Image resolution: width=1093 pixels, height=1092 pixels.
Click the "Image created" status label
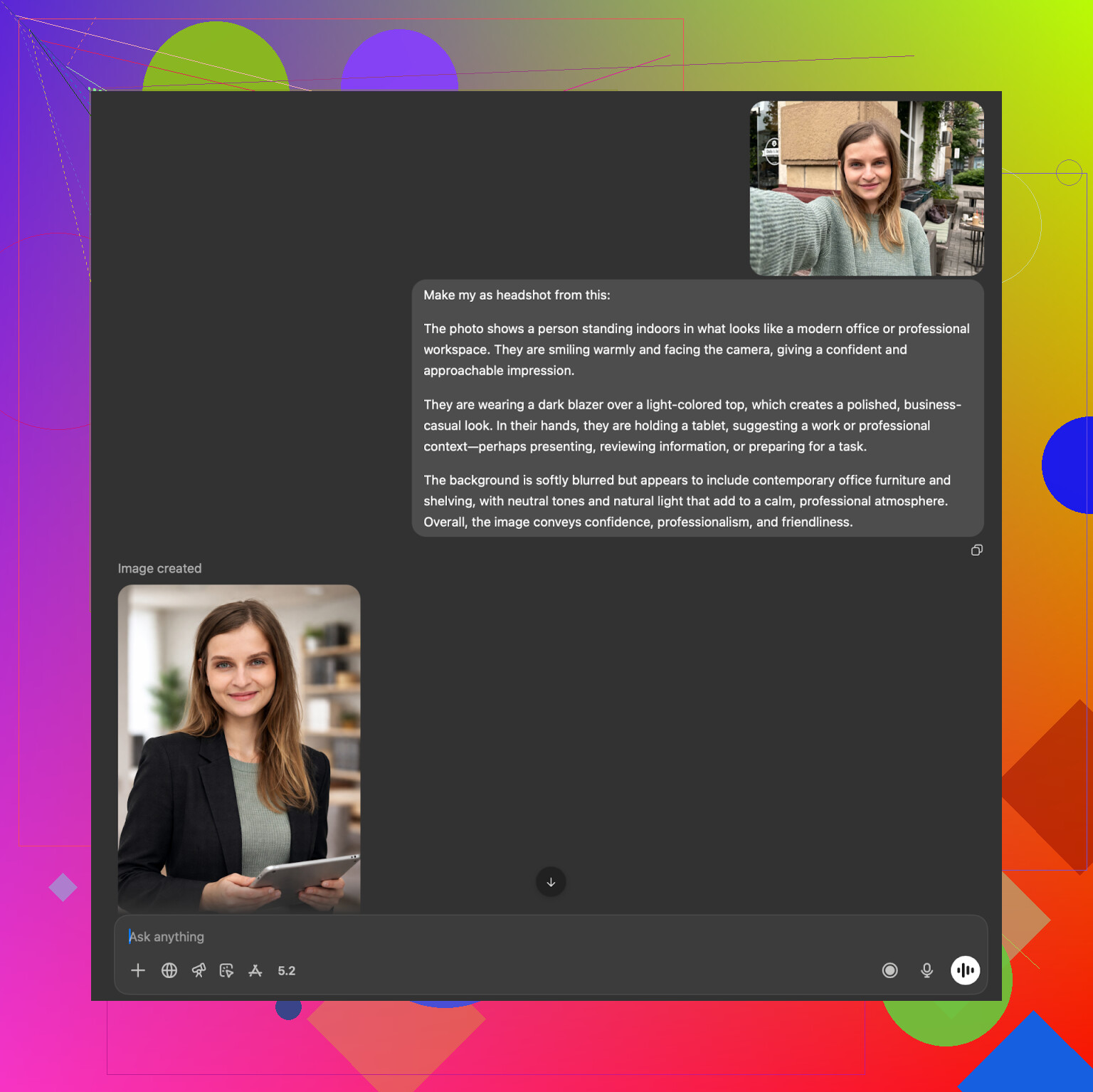pos(159,568)
